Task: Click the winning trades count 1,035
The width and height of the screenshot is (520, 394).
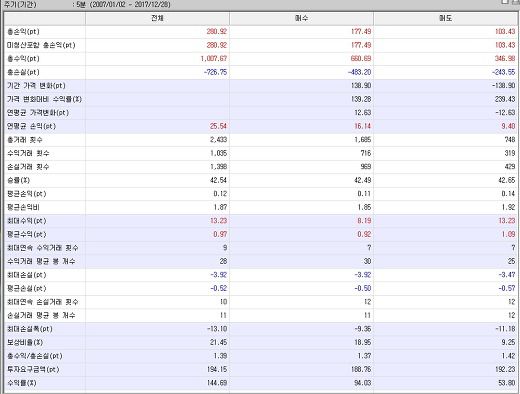Action: point(219,153)
